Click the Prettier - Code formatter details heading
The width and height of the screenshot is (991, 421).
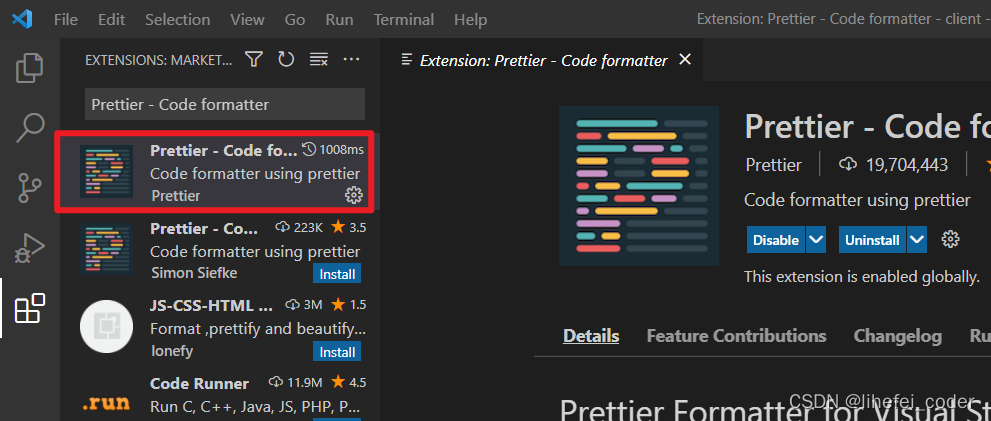867,127
